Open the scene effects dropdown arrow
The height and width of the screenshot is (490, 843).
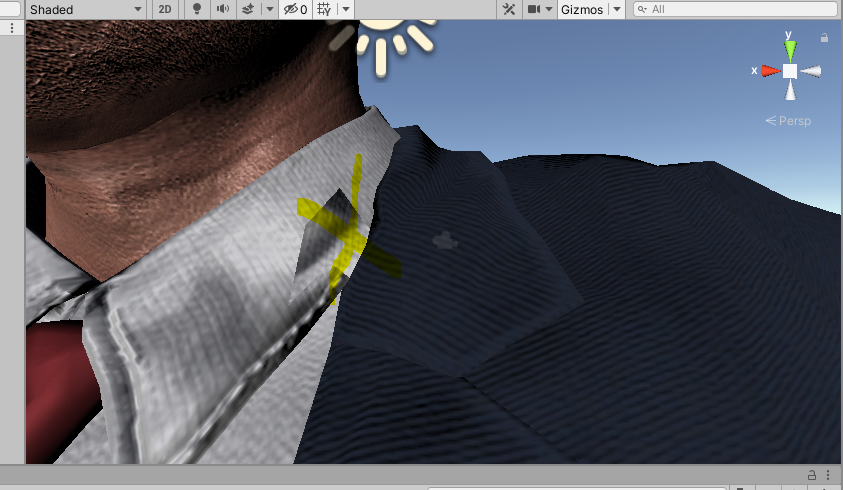(x=270, y=9)
